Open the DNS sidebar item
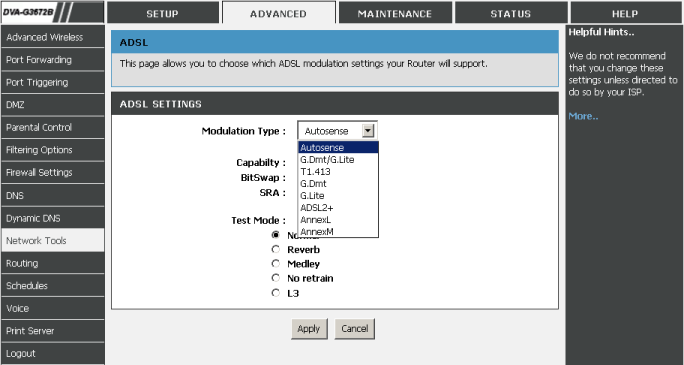The width and height of the screenshot is (684, 365). click(x=52, y=195)
